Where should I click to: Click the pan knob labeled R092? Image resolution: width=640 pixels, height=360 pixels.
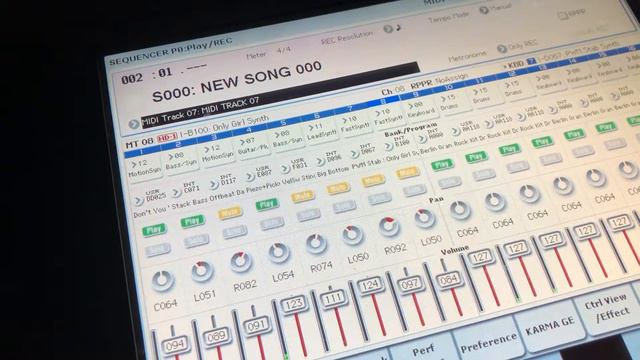coord(389,227)
